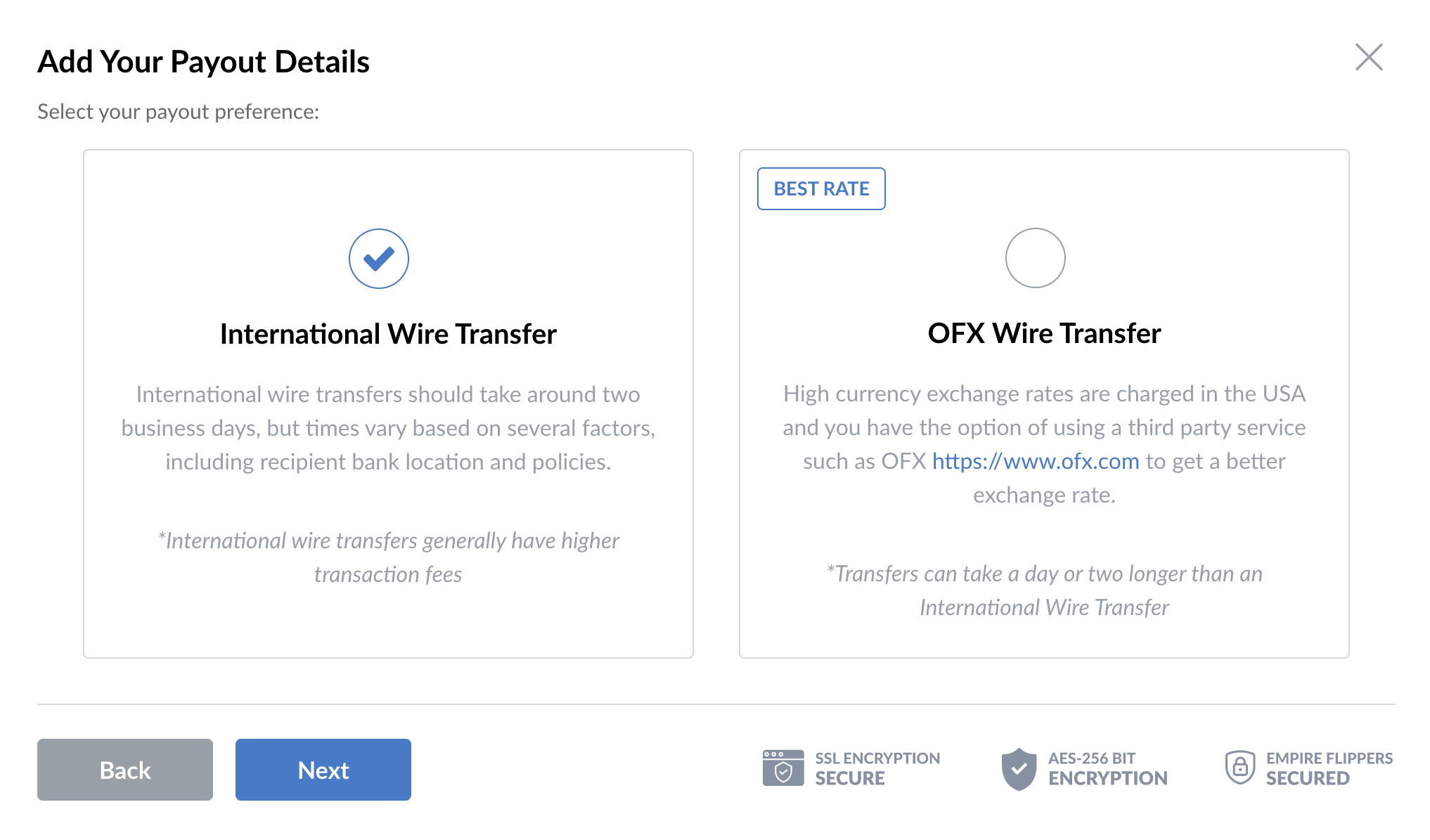
Task: Click the AES-256 bit shield checkmark icon
Action: (1019, 769)
